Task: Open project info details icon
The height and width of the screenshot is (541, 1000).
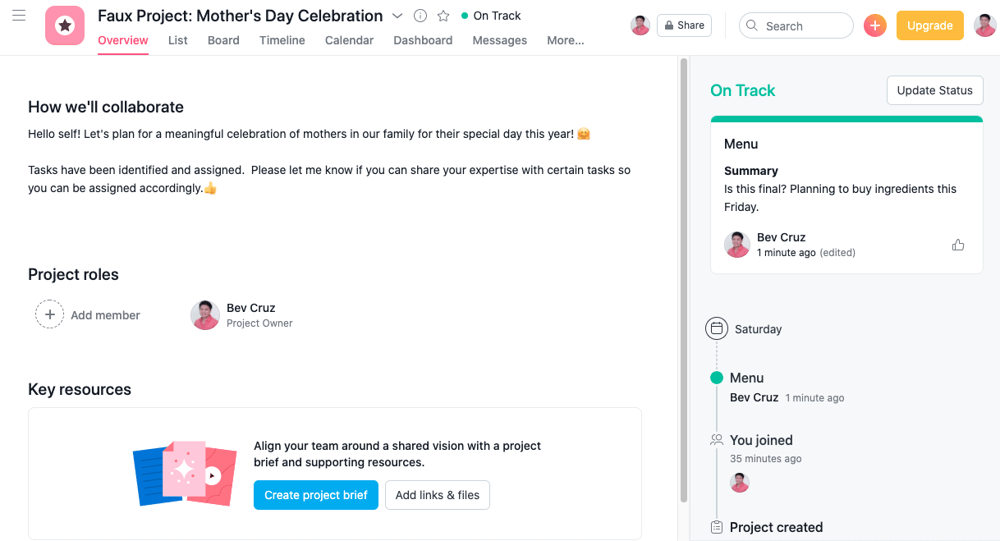Action: pyautogui.click(x=420, y=16)
